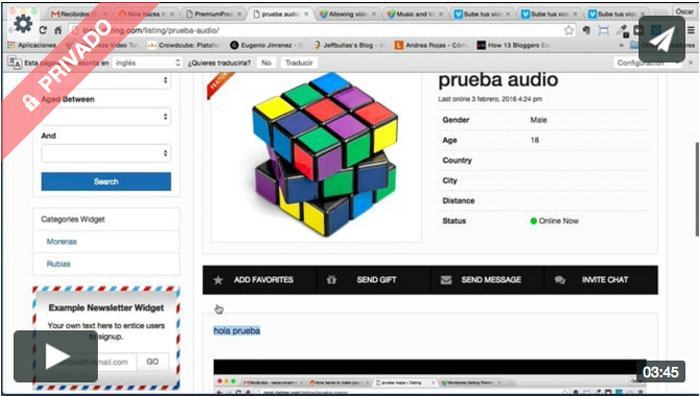
Task: Open the Aged Between dropdown
Action: click(x=106, y=117)
